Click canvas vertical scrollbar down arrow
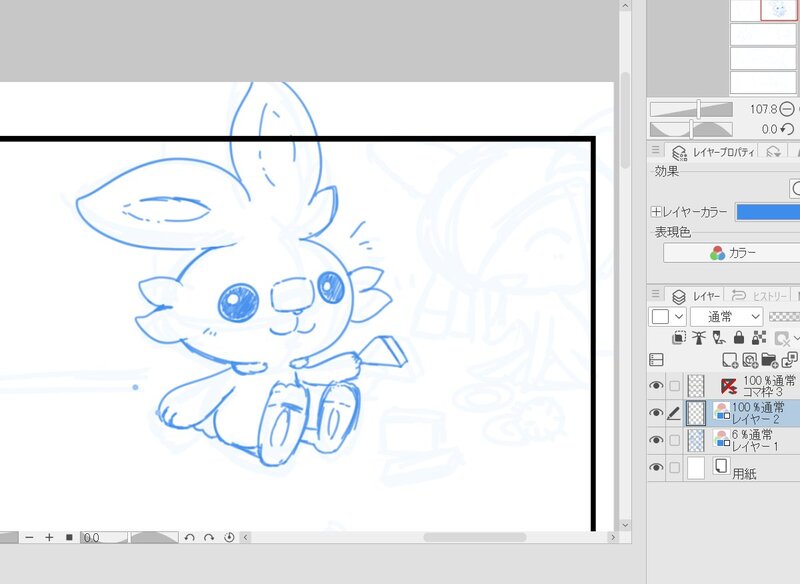Viewport: 800px width, 584px height. [x=626, y=525]
